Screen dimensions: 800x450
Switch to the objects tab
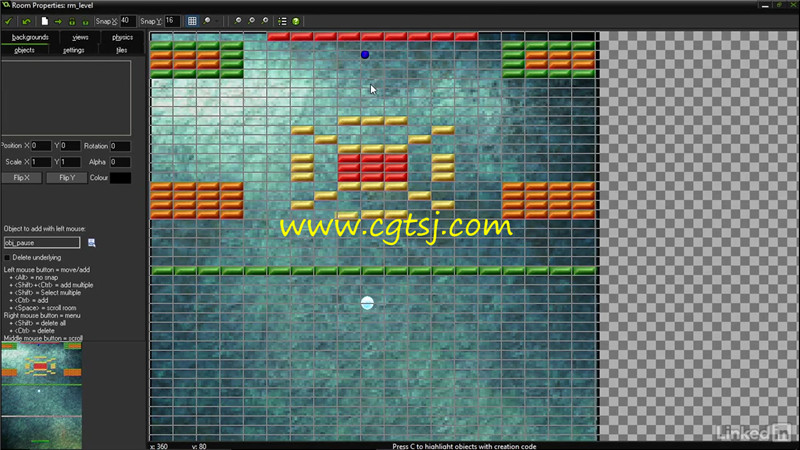24,50
